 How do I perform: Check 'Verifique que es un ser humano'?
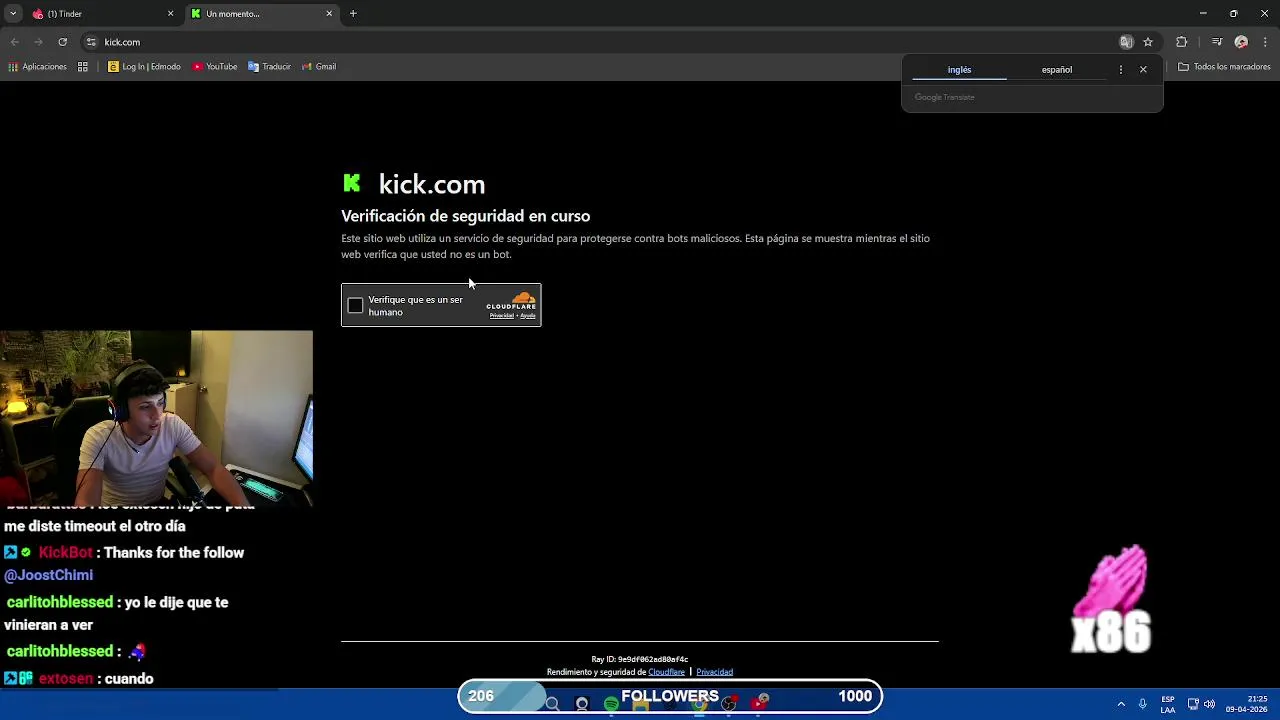click(x=355, y=306)
